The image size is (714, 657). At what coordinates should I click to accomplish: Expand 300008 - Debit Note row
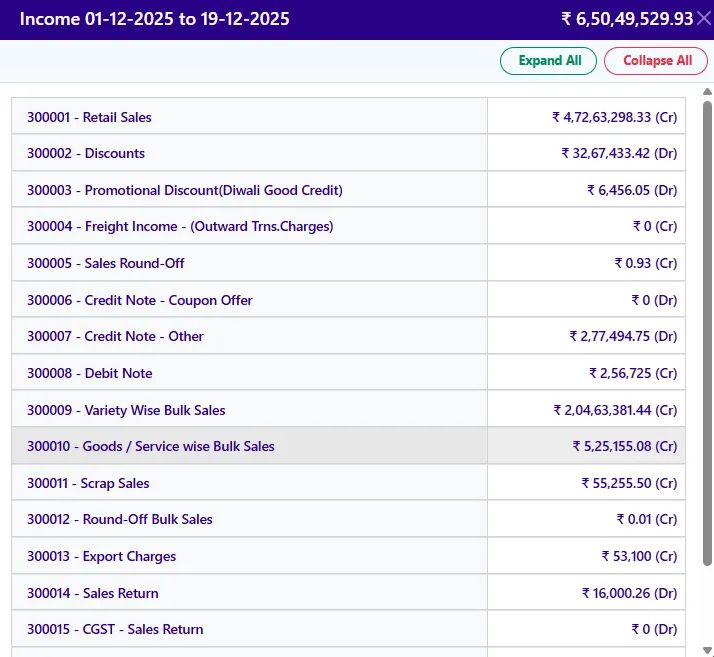pos(348,373)
